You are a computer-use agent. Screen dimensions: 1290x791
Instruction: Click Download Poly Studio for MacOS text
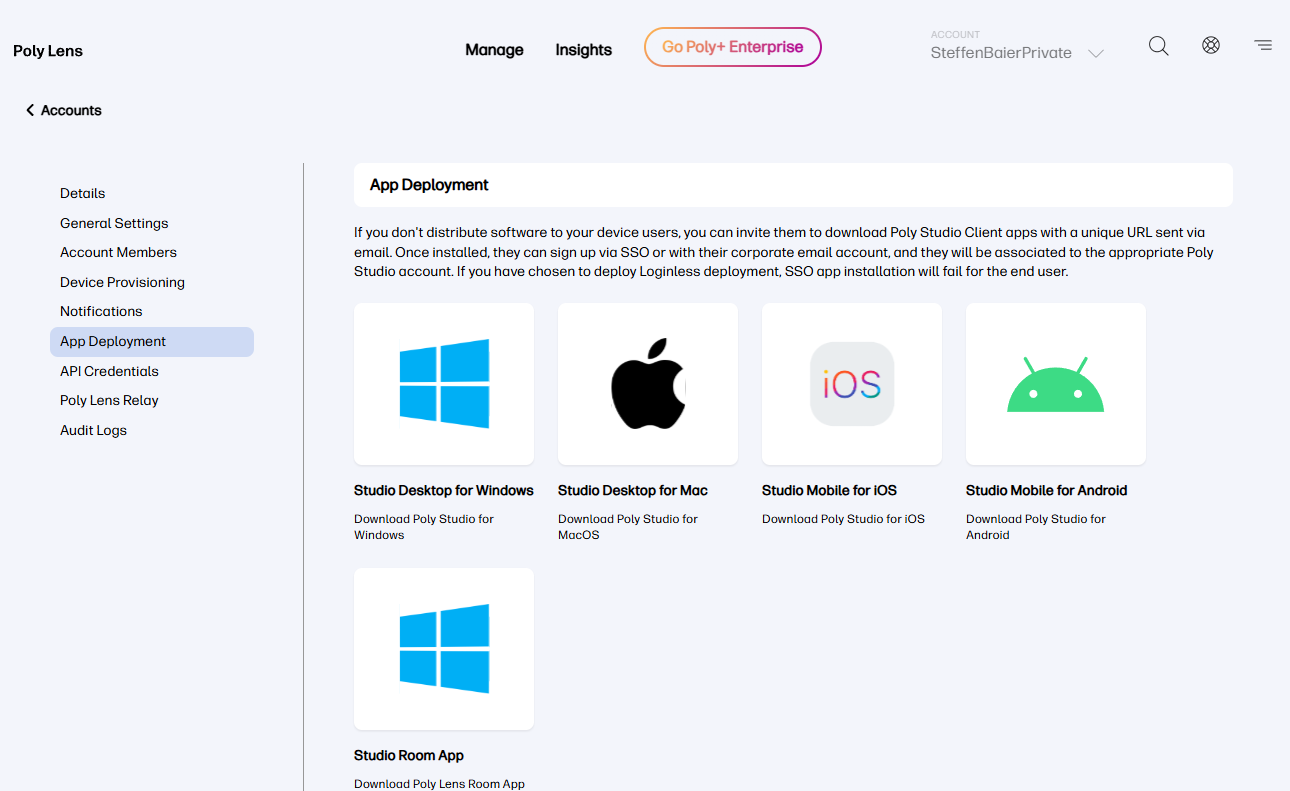628,527
